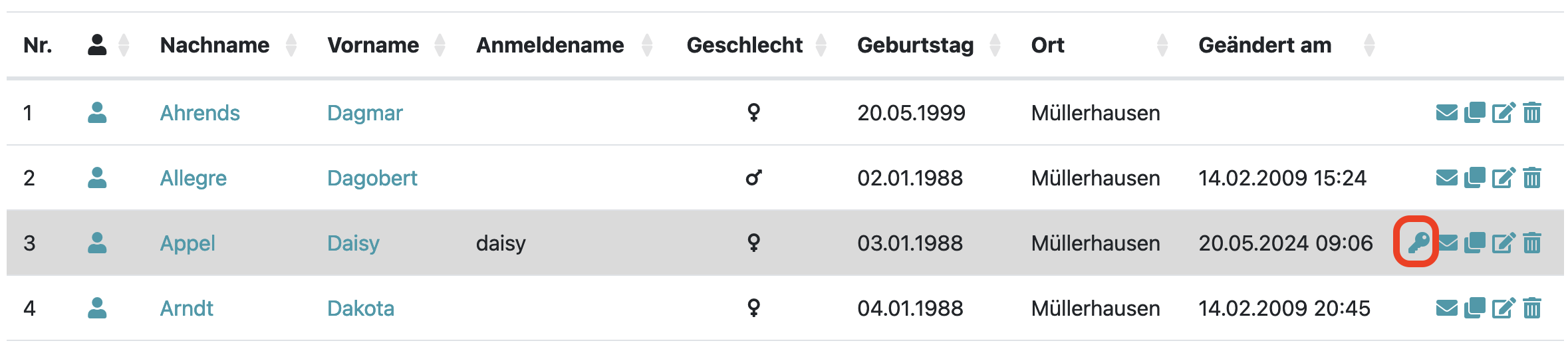Sort list by Geschlecht header
The height and width of the screenshot is (343, 1568).
tap(745, 45)
